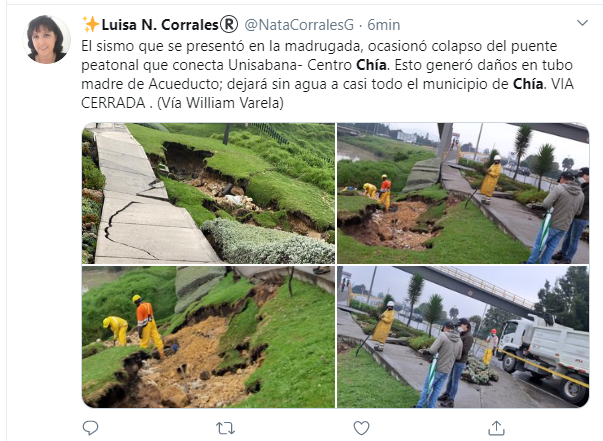Image resolution: width=603 pixels, height=441 pixels.
Task: Click the word Unisabana in the tweet
Action: point(263,65)
